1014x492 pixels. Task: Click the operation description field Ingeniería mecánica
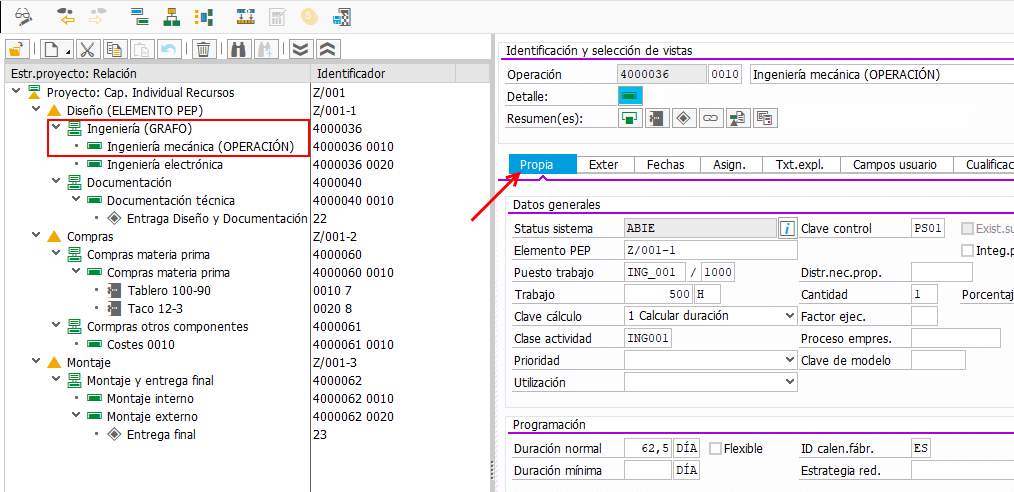click(x=881, y=74)
